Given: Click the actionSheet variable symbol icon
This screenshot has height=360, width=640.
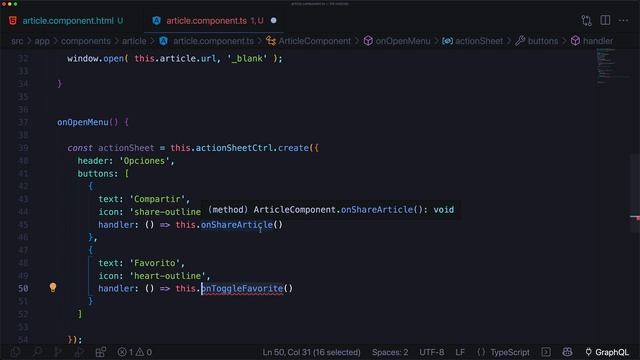Looking at the screenshot, I should pos(447,41).
